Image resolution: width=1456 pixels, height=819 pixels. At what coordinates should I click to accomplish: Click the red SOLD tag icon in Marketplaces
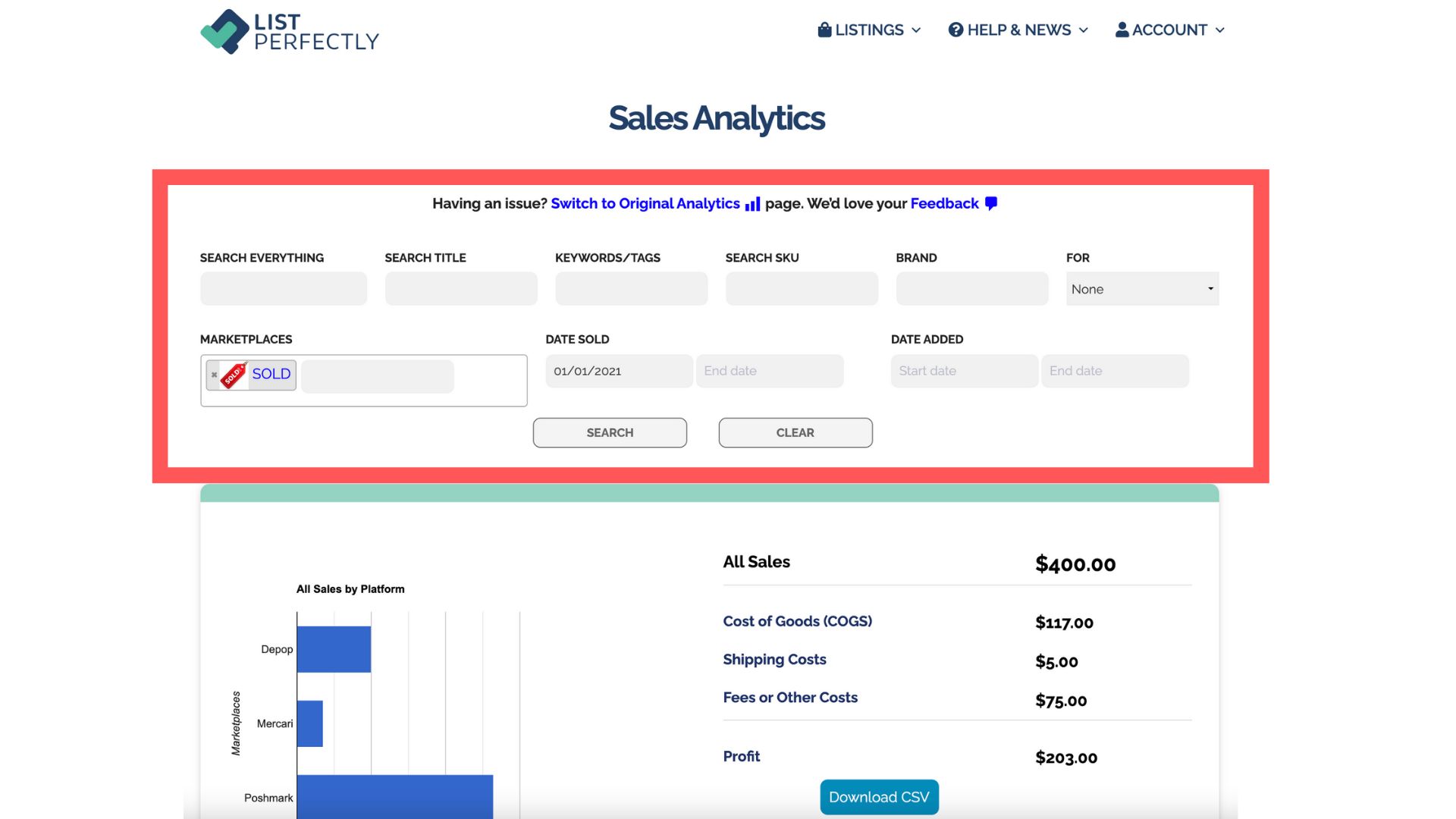click(x=235, y=374)
